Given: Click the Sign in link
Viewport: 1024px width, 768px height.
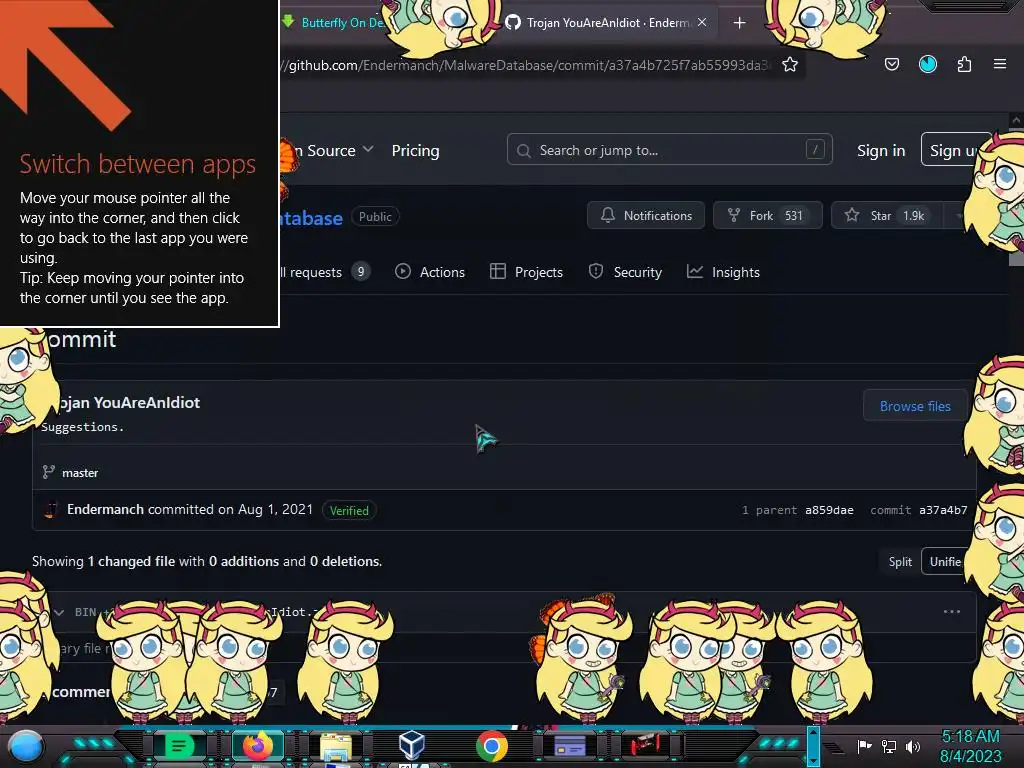Looking at the screenshot, I should [881, 150].
